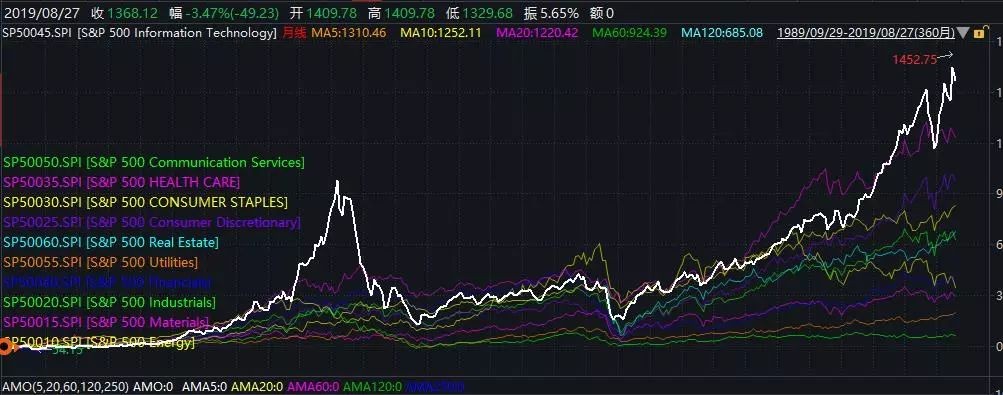Screen dimensions: 1003x395
Task: Click the amplitude value 5.65%
Action: point(560,13)
